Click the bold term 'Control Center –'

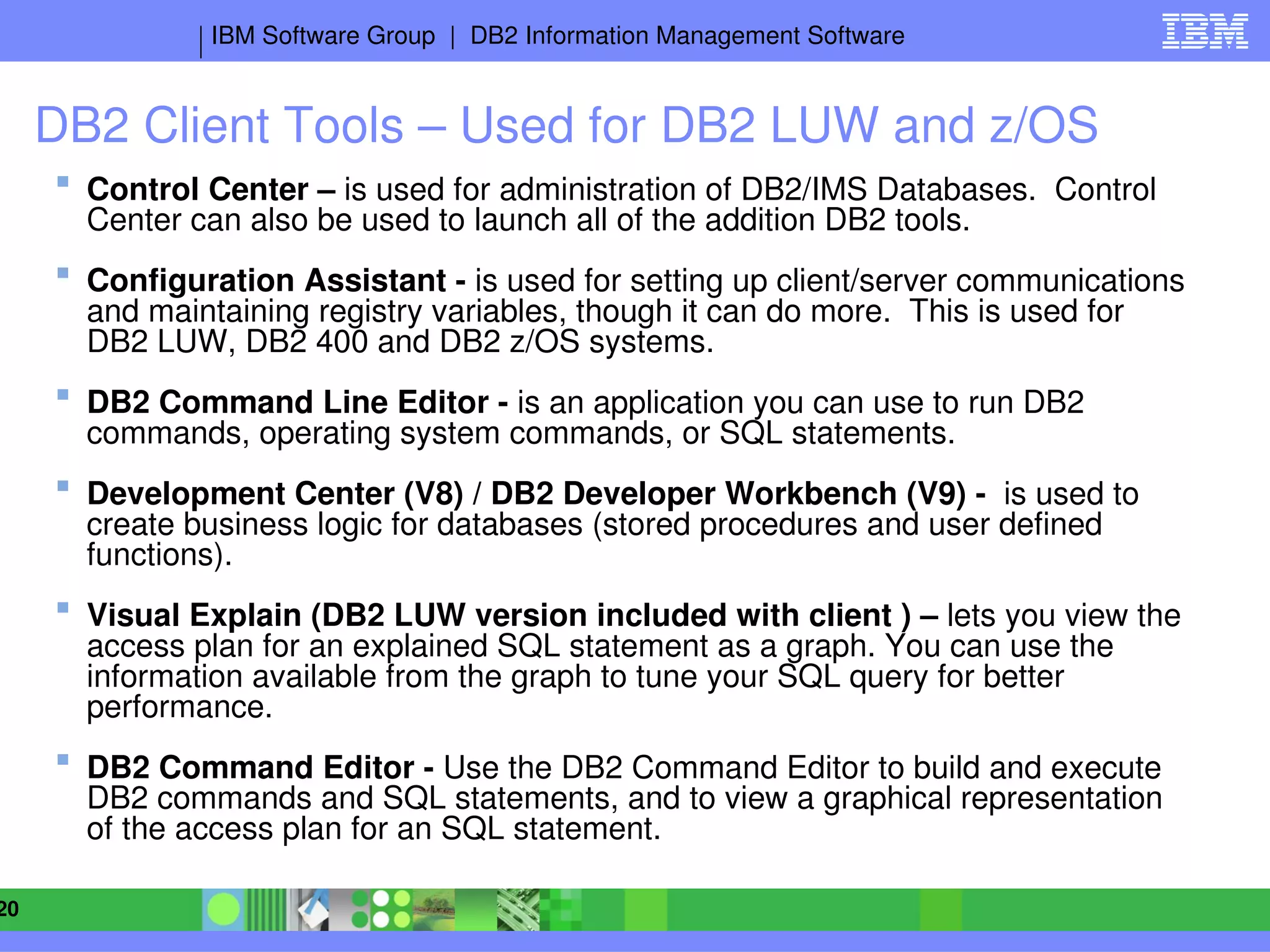tap(211, 188)
